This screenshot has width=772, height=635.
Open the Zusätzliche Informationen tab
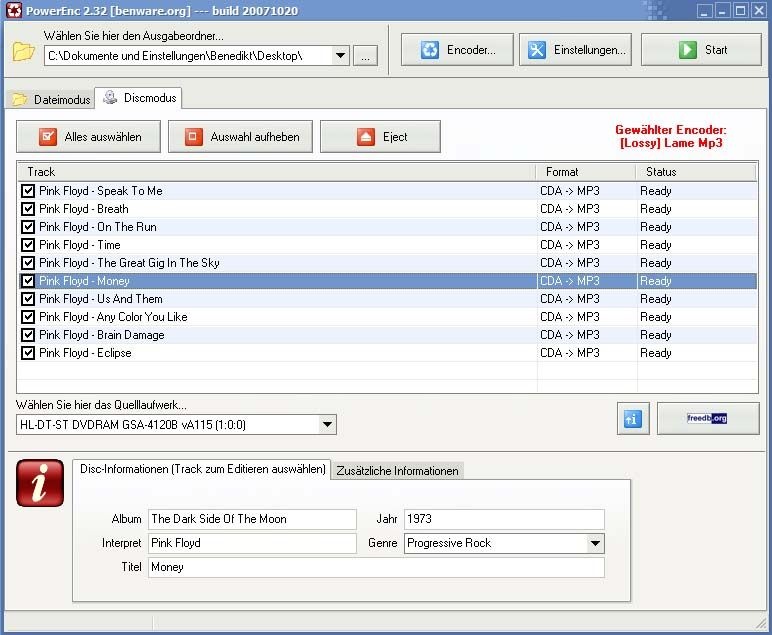pos(397,471)
